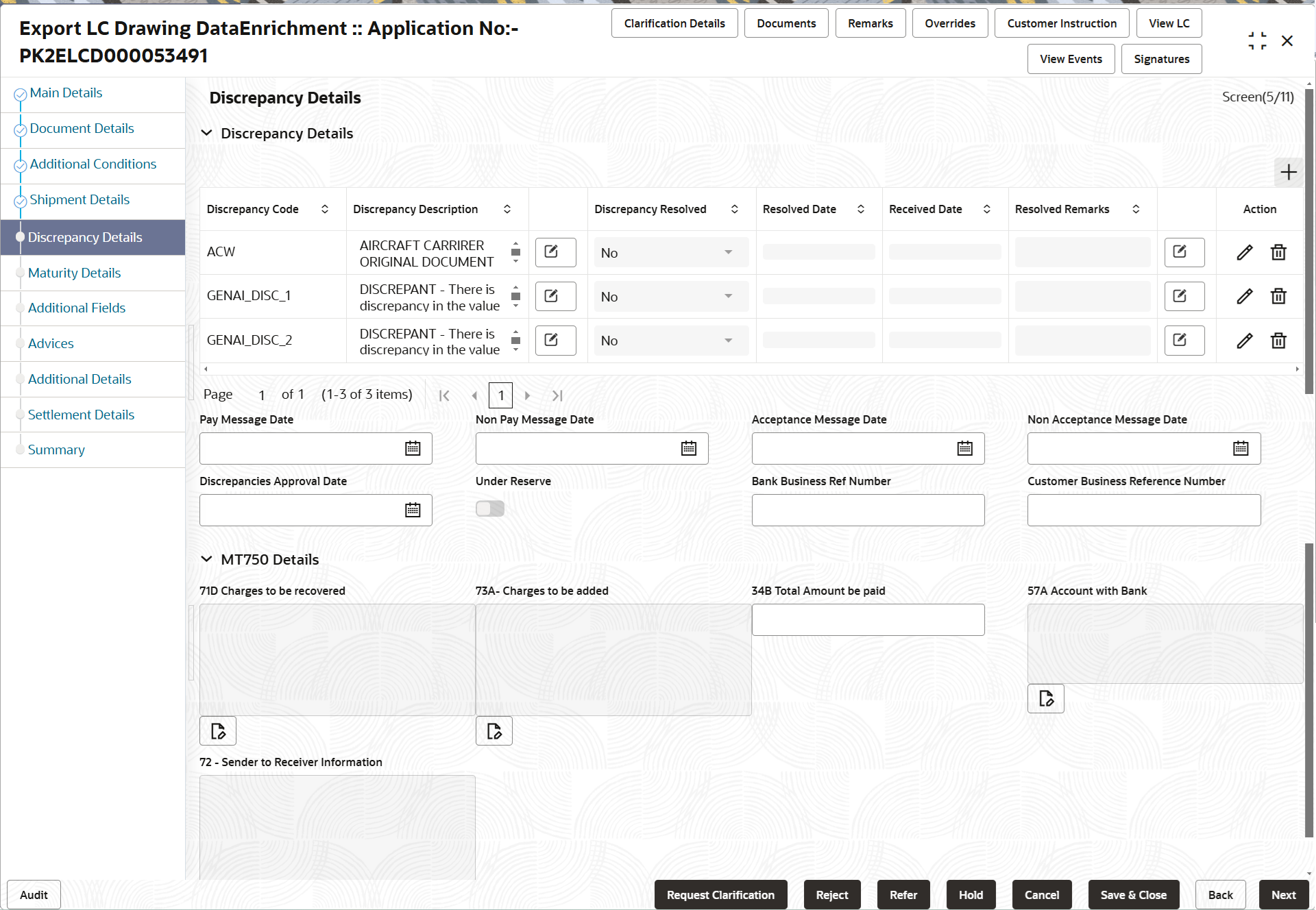This screenshot has height=910, width=1316.
Task: Click into Customer Business Reference Number field
Action: (1144, 510)
